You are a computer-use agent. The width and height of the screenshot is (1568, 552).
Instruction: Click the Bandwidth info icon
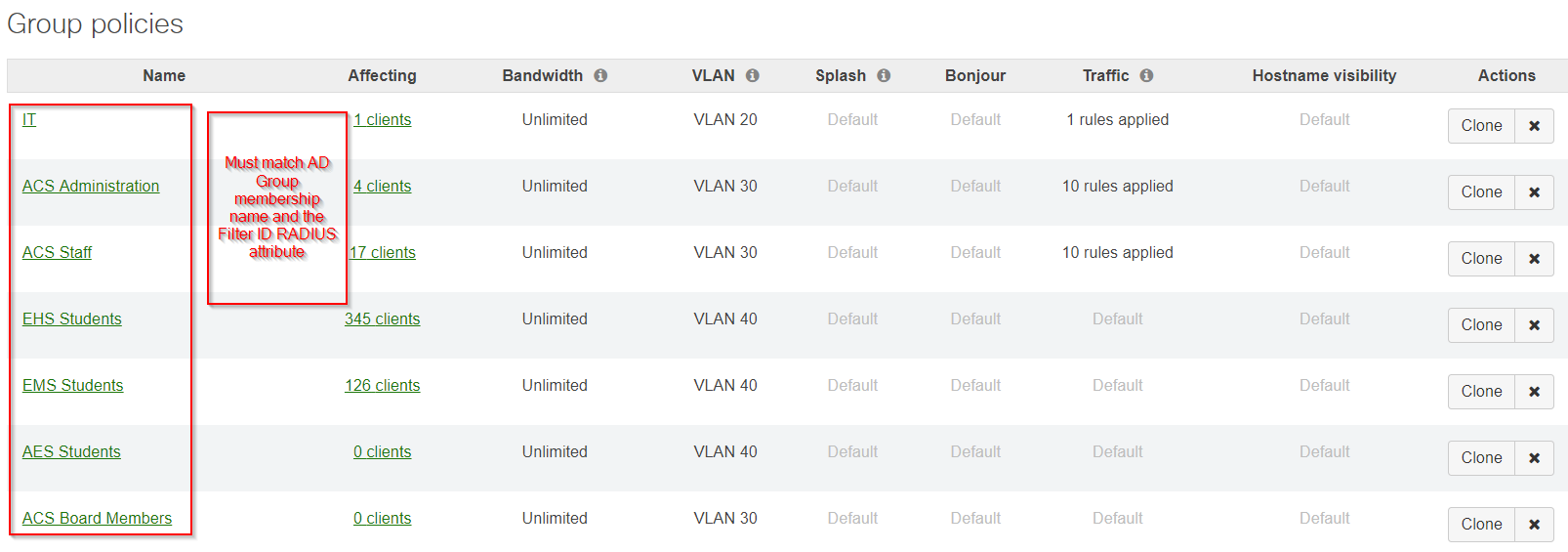click(600, 75)
